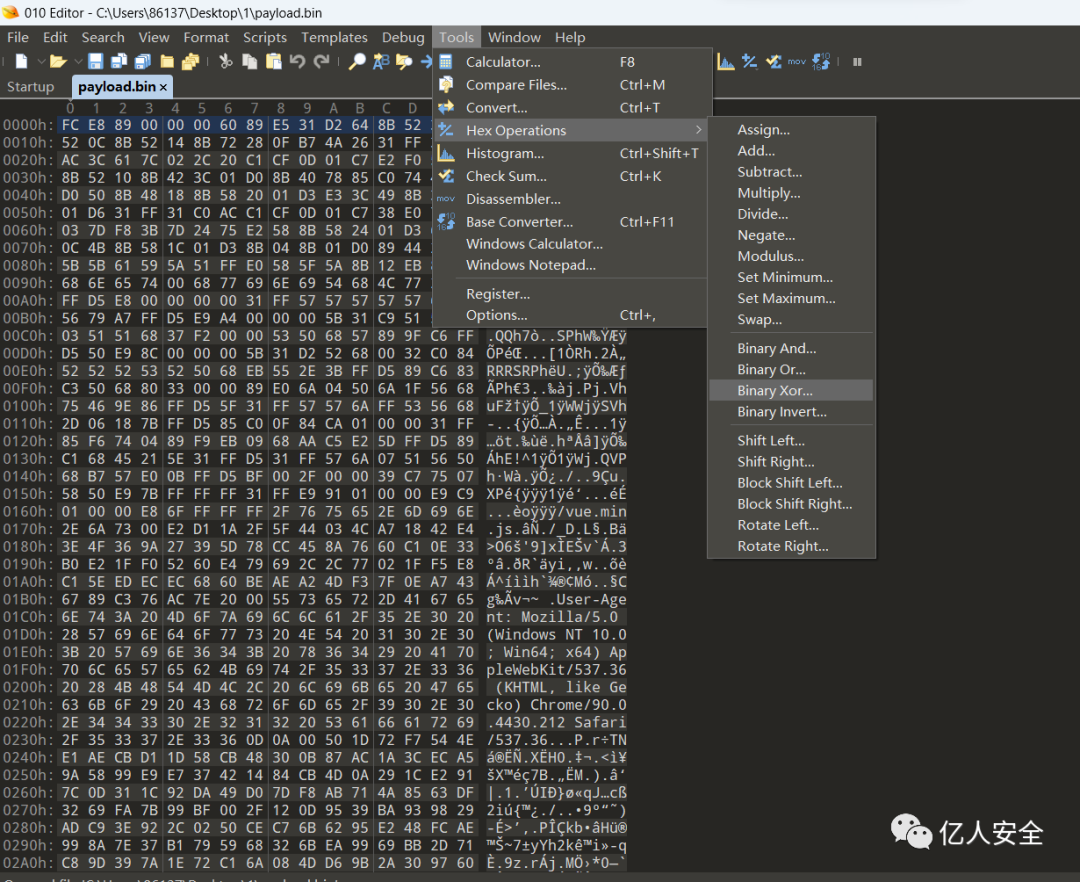This screenshot has width=1080, height=882.
Task: Click the Disassembler mov toolbar icon
Action: 797,62
